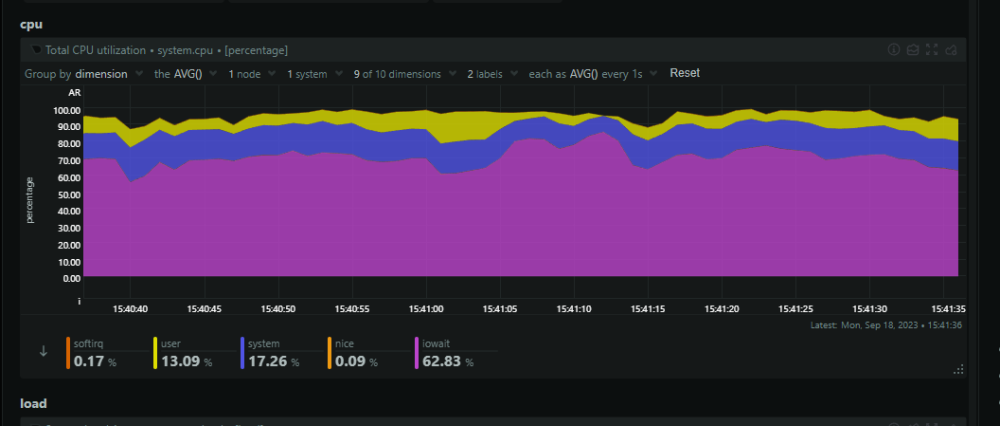Image resolution: width=1000 pixels, height=426 pixels.
Task: Click the 100.00 y-axis label
Action: click(67, 110)
